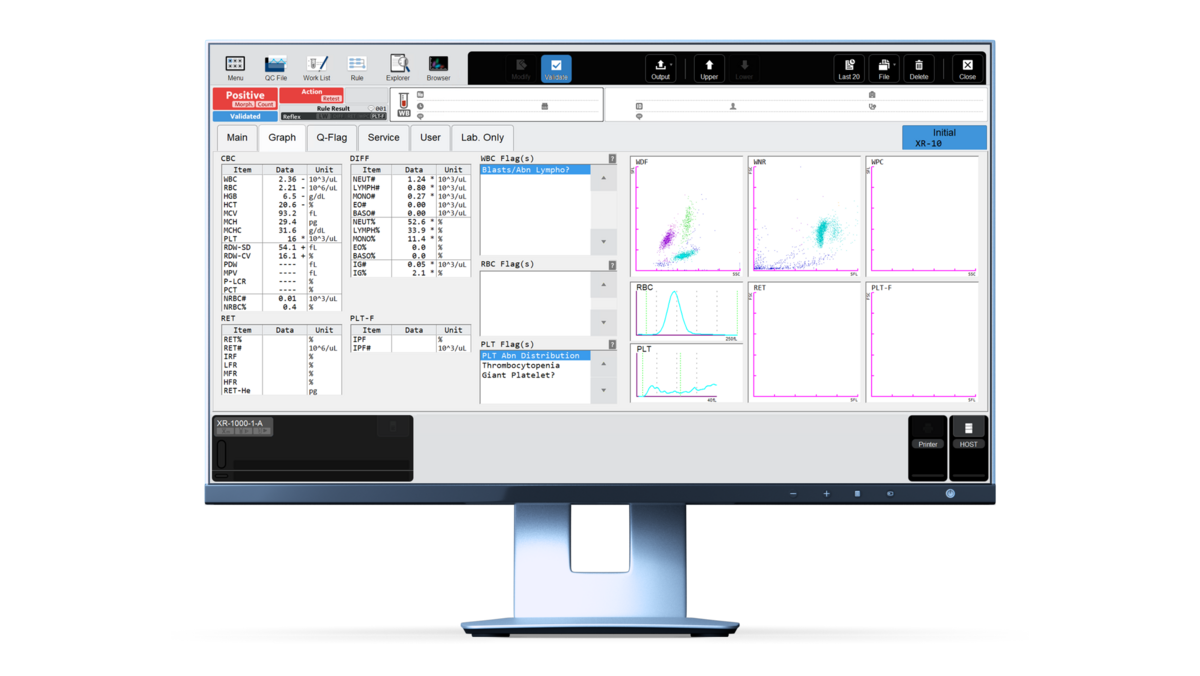Click the monitor minus button
The width and height of the screenshot is (1200, 676).
(793, 493)
